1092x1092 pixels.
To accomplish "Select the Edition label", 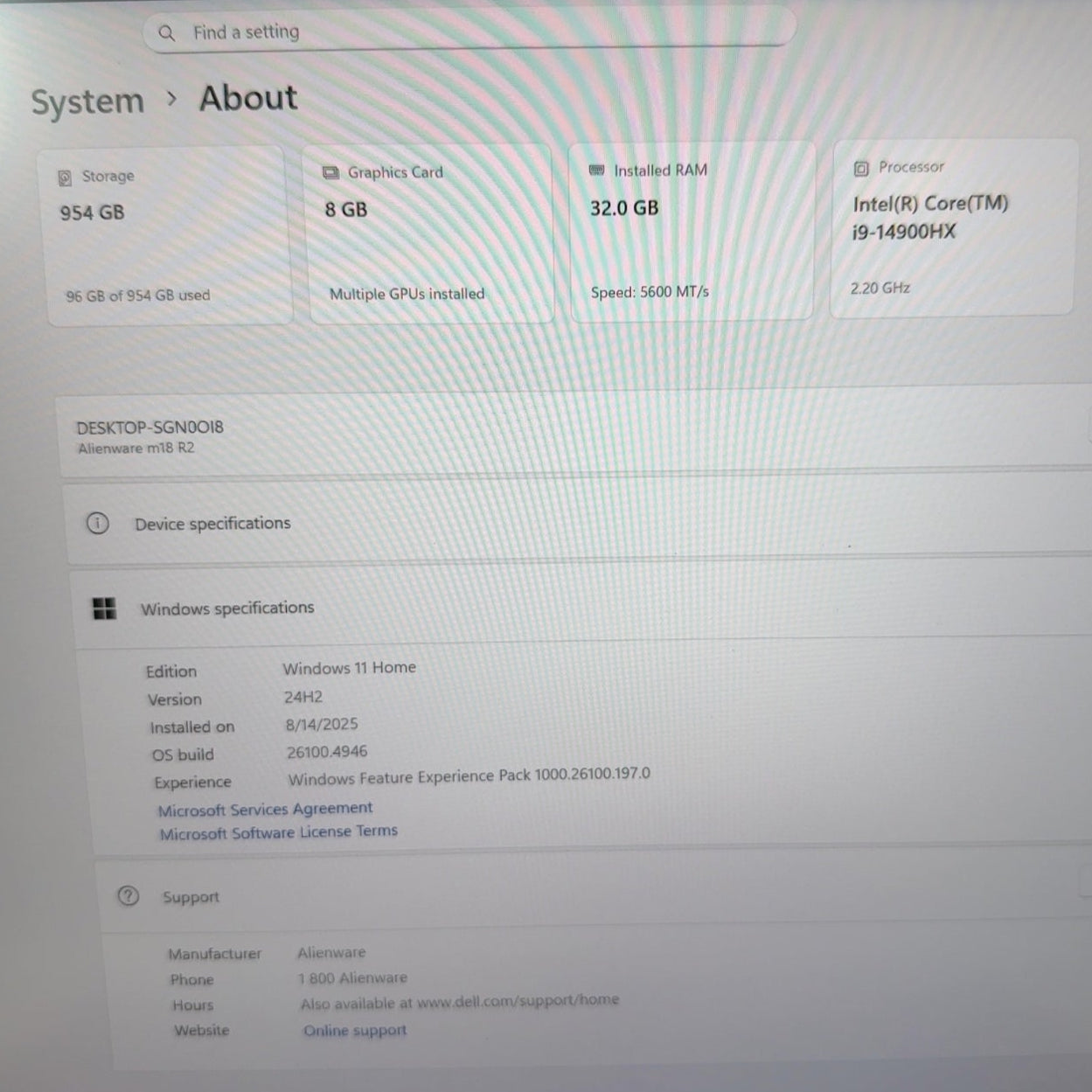I will click(x=171, y=671).
